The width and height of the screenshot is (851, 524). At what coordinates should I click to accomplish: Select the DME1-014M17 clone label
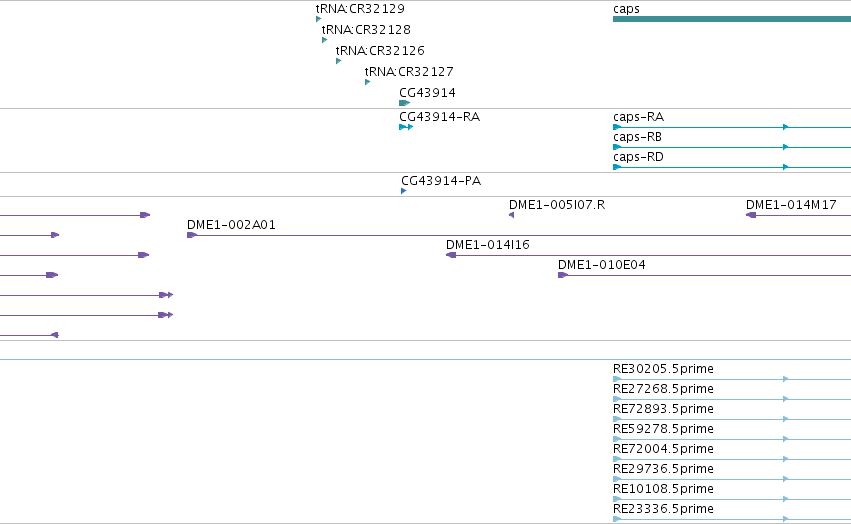click(791, 205)
